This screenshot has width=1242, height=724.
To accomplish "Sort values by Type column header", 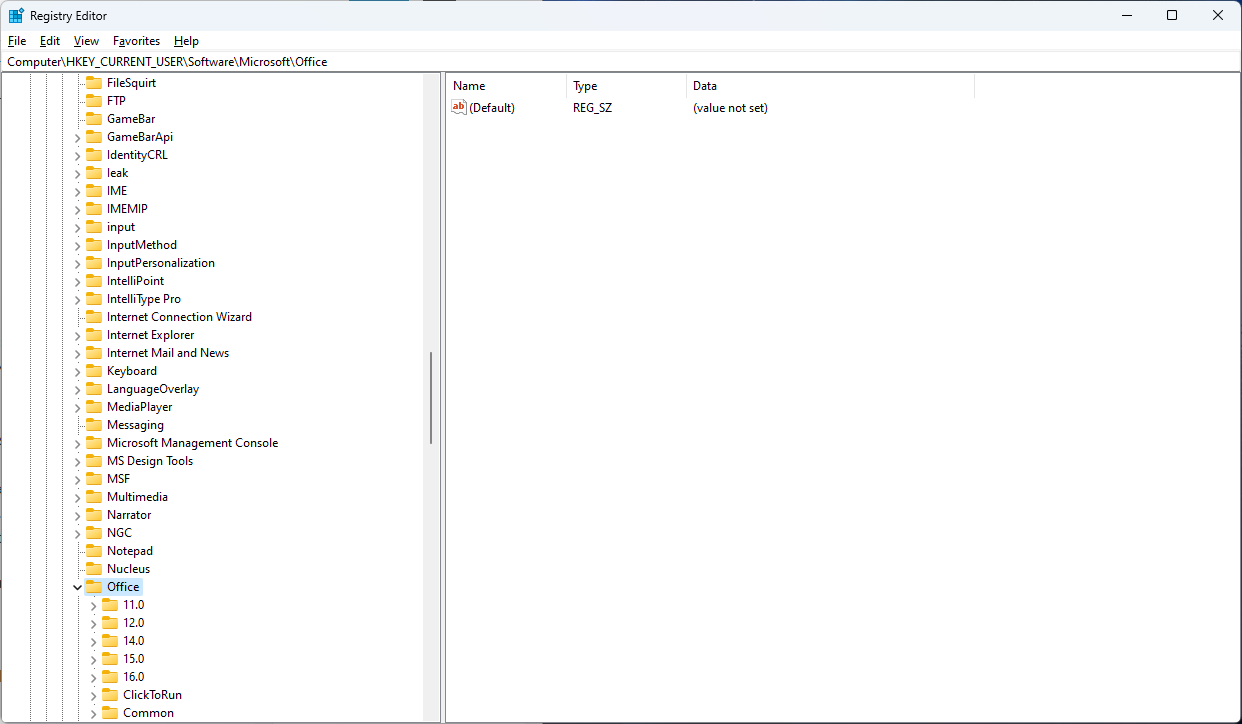I will [626, 86].
